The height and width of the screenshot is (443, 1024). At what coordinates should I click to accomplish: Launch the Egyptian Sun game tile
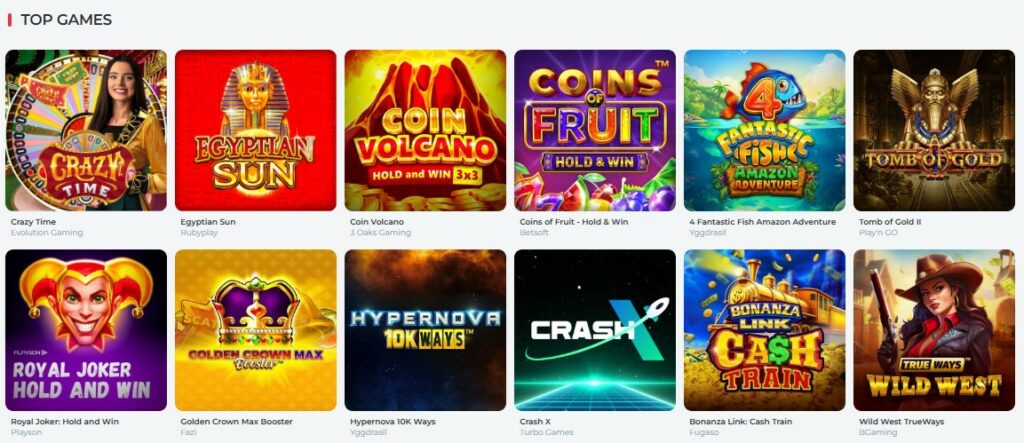255,130
